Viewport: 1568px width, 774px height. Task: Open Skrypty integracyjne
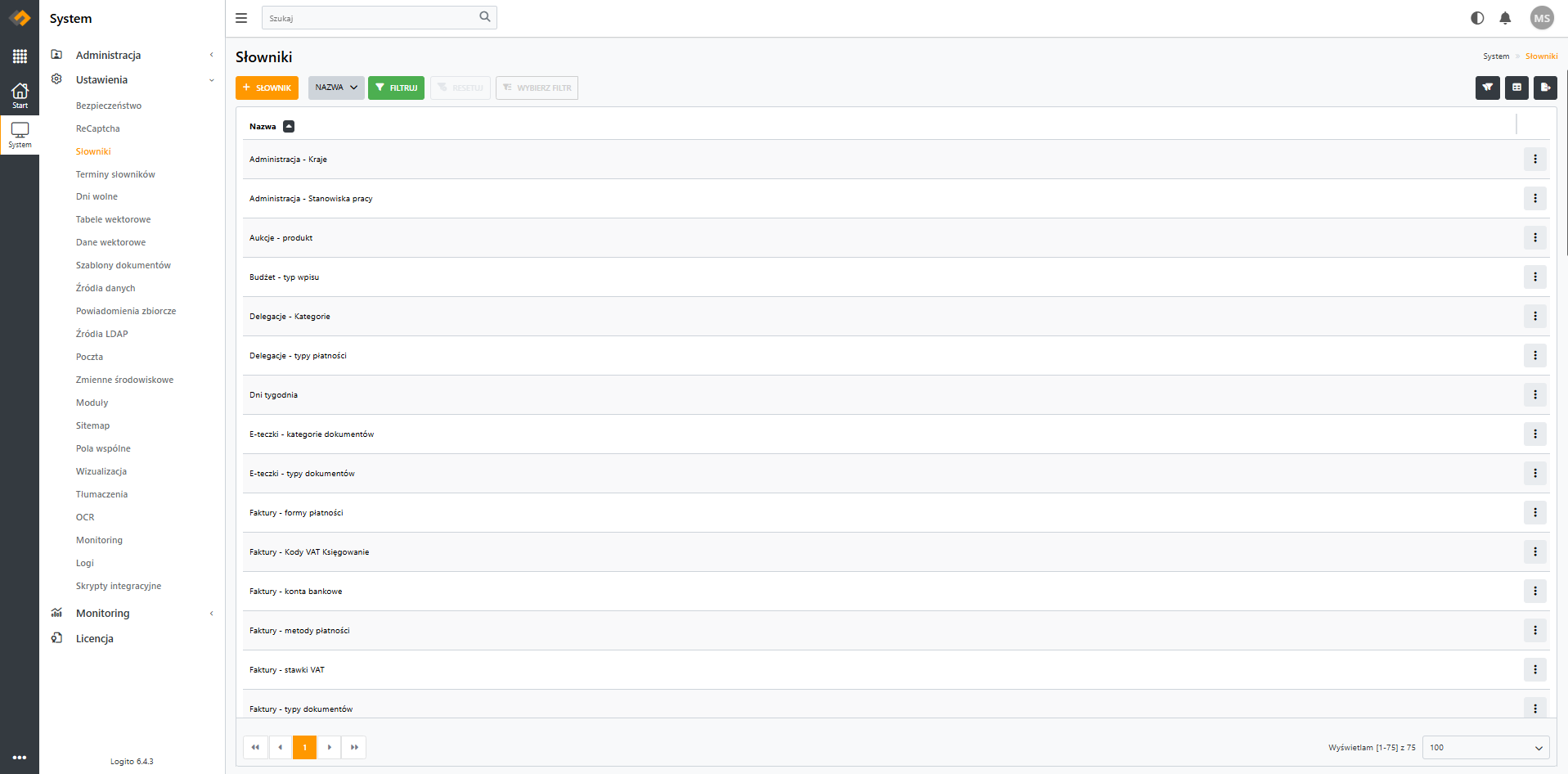119,586
